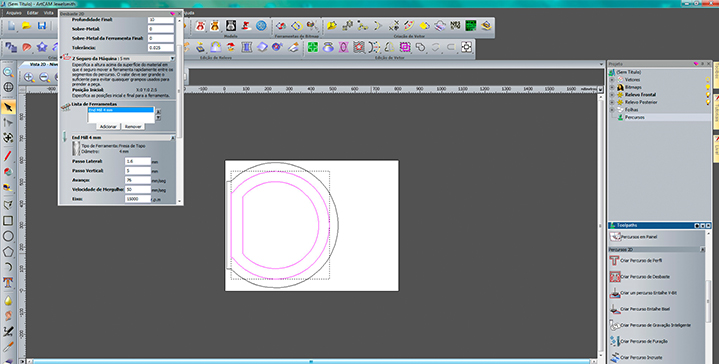Click the zoom in magnifier icon

[x=29, y=77]
